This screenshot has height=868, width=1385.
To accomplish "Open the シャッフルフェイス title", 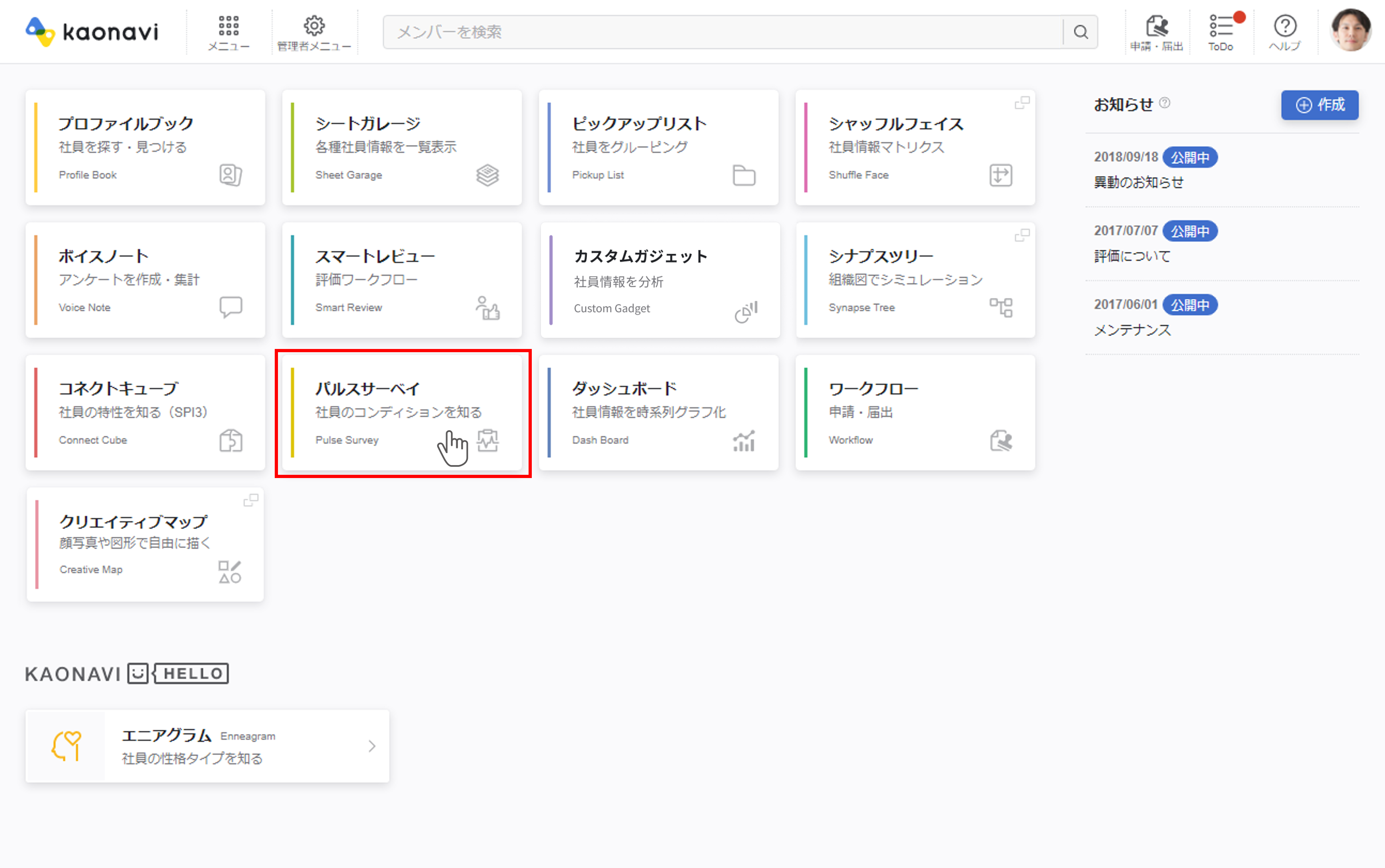I will pos(896,123).
